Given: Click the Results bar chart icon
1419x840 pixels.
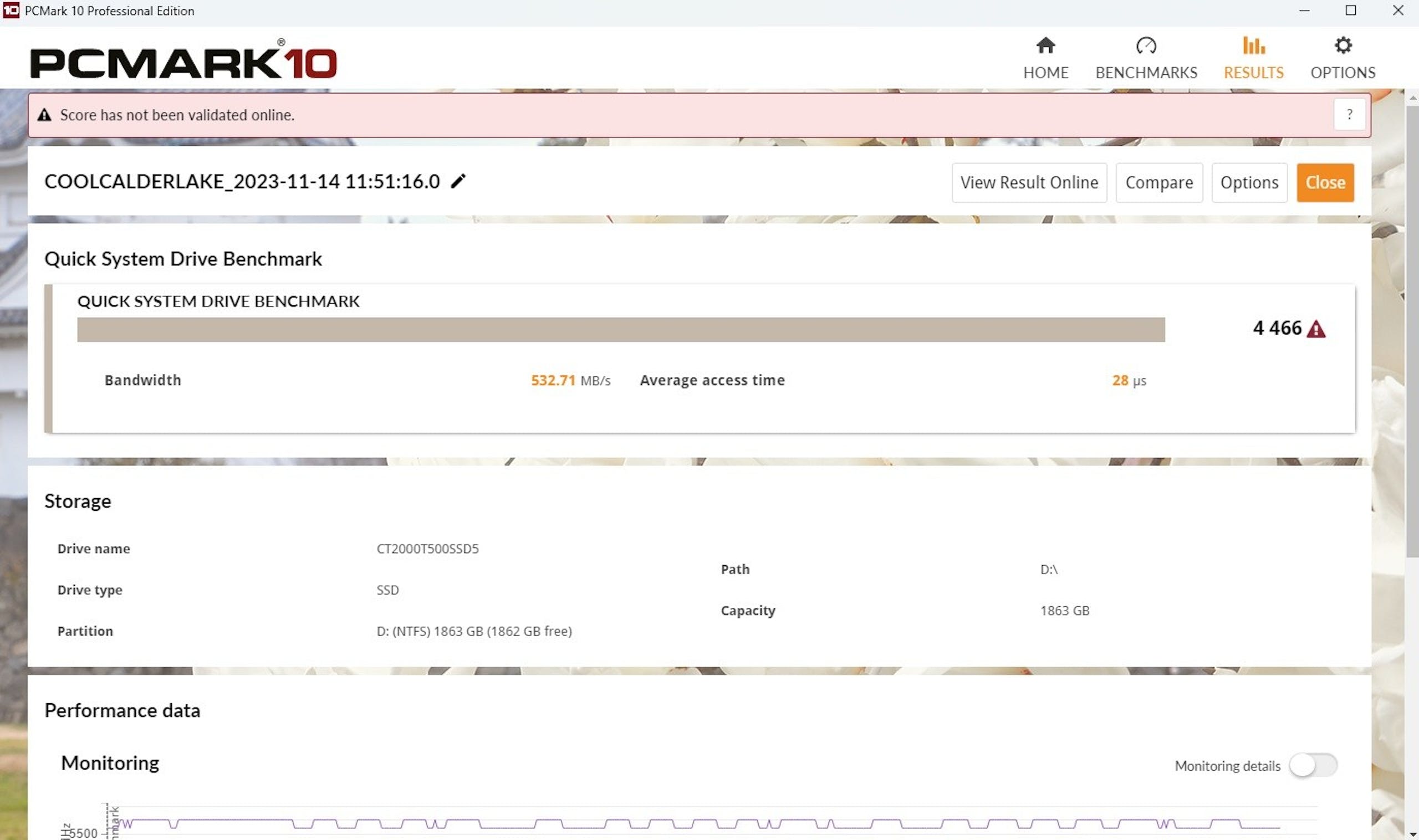Looking at the screenshot, I should tap(1253, 46).
